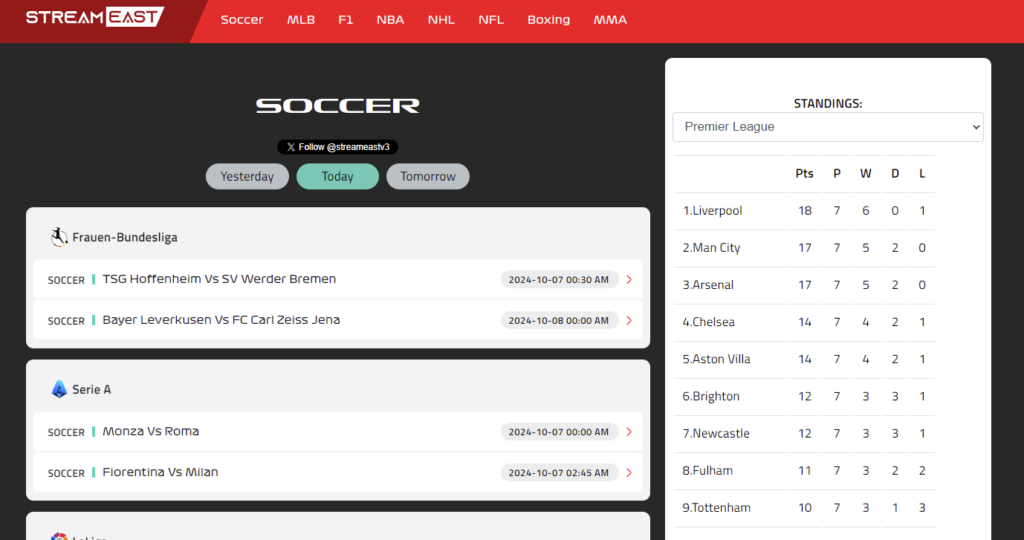1024x540 pixels.
Task: Open Fiorentina Vs Milan stream
Action: pyautogui.click(x=160, y=473)
